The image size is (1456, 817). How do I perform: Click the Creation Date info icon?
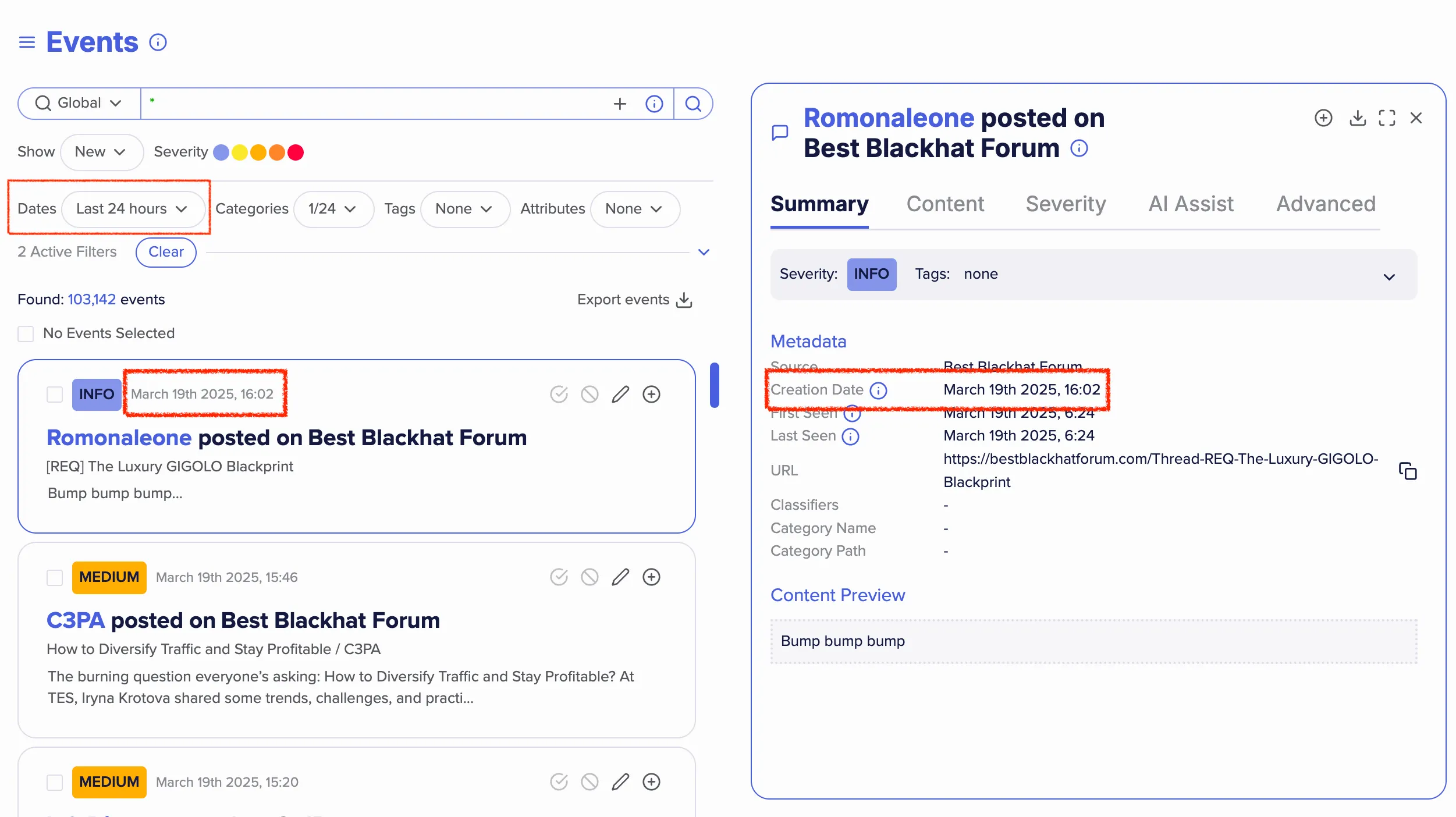tap(878, 390)
